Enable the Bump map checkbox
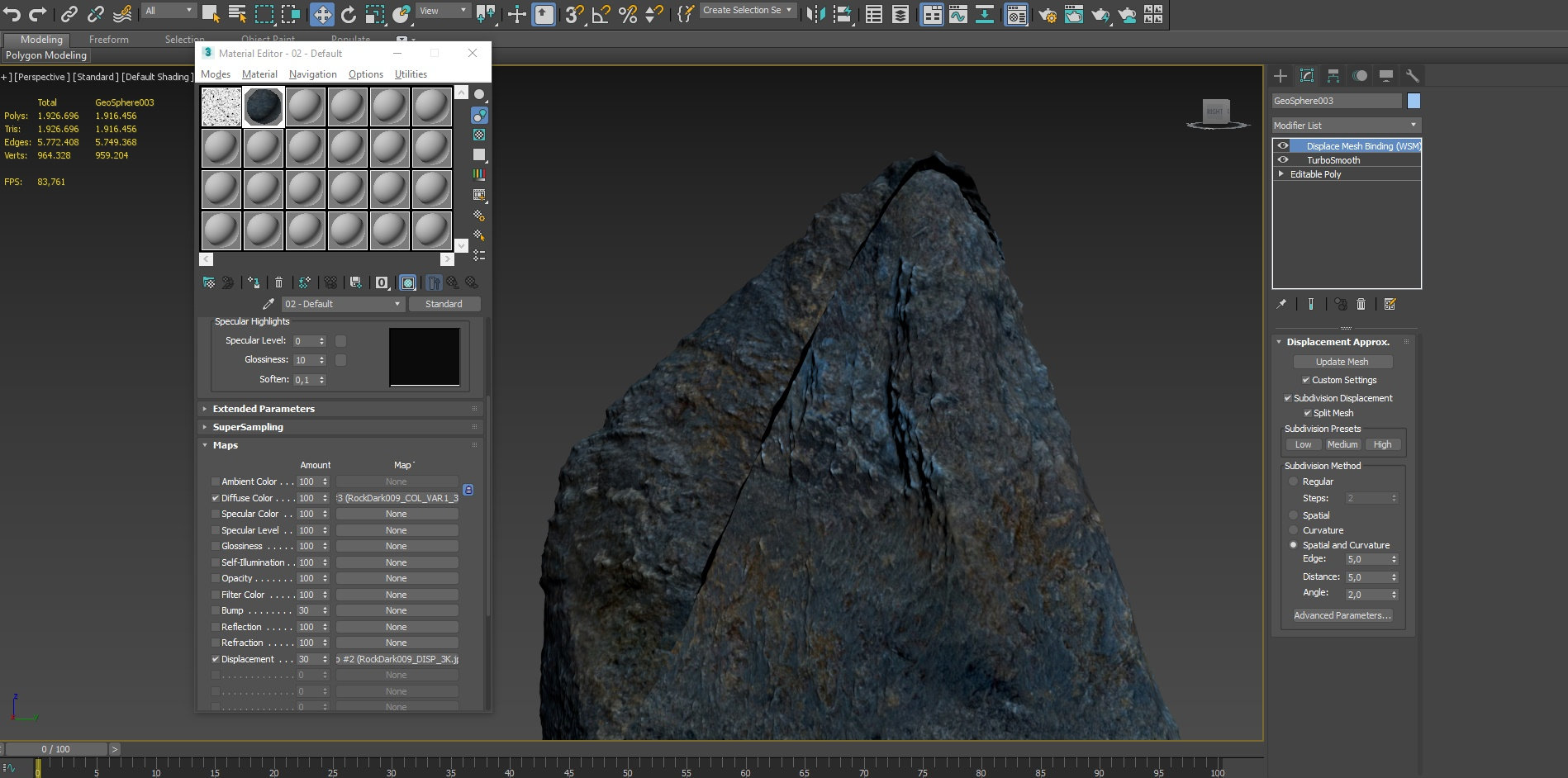The image size is (1568, 778). (x=216, y=610)
